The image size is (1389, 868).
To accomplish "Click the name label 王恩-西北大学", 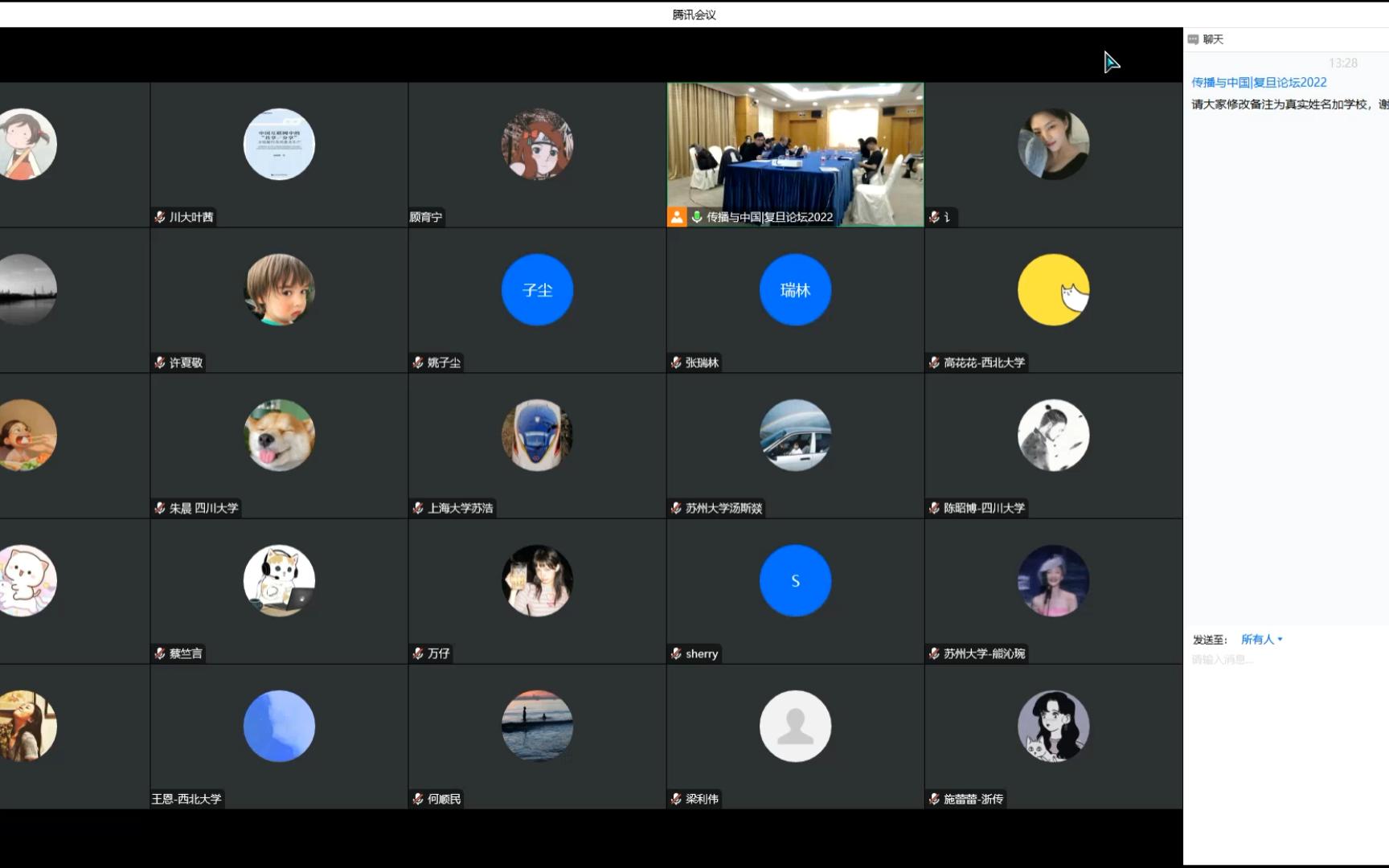I will click(x=186, y=799).
